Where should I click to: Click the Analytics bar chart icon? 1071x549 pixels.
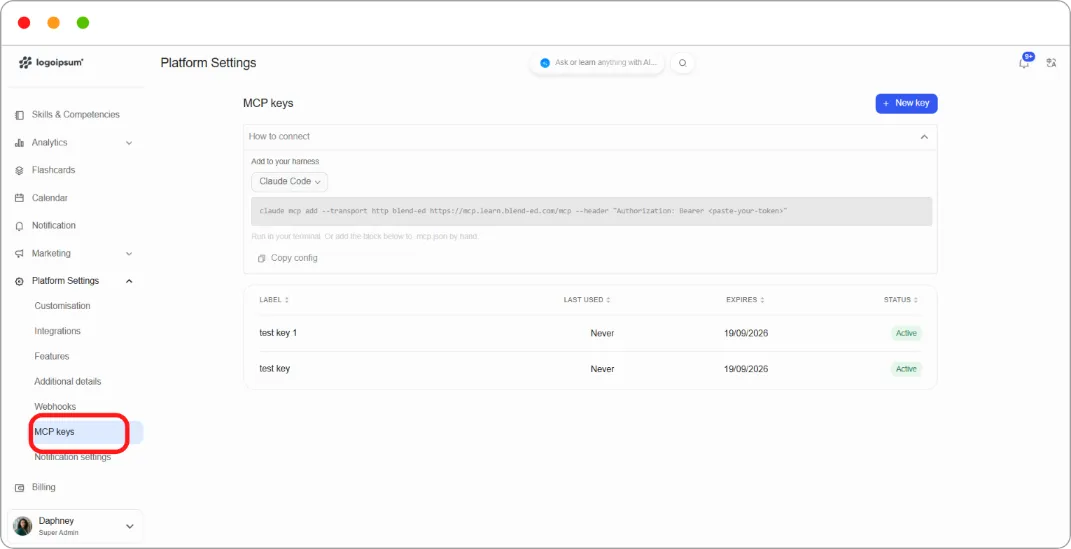coord(19,143)
